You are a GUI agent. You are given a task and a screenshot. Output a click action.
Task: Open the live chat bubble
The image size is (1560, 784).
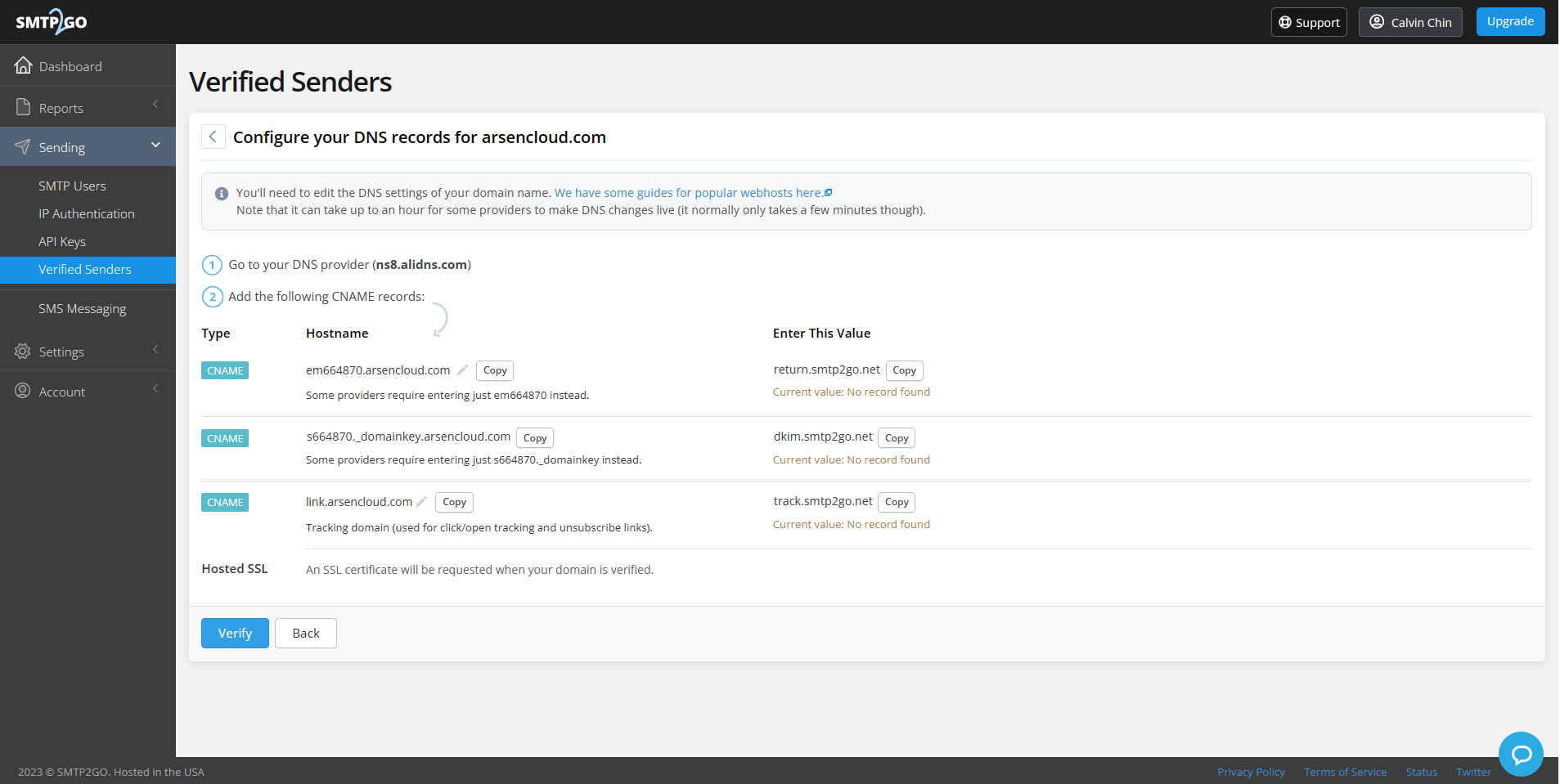(1521, 754)
